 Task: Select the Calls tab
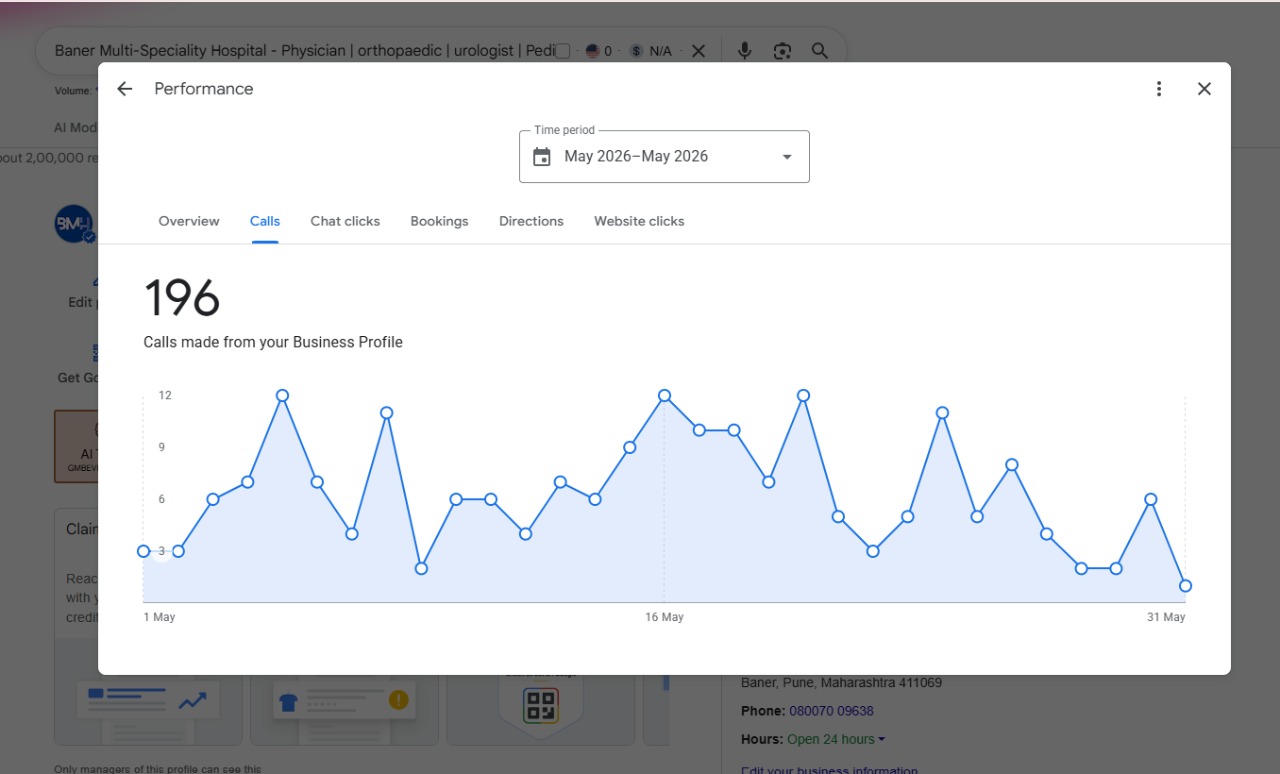point(265,221)
